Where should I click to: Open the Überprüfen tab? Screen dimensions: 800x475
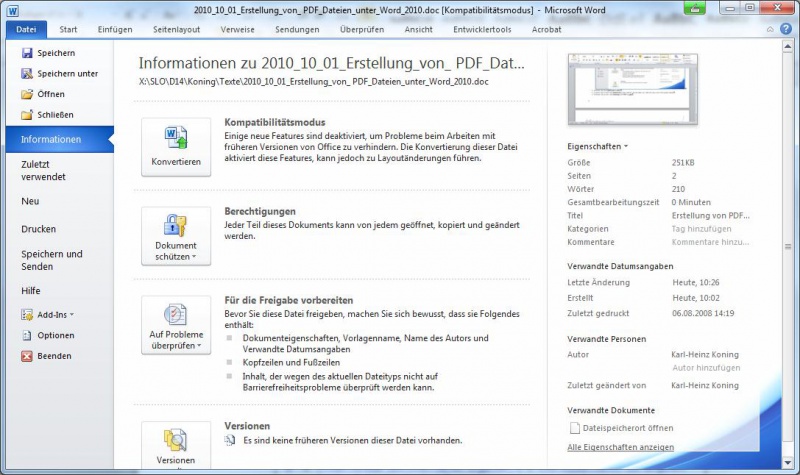coord(362,30)
